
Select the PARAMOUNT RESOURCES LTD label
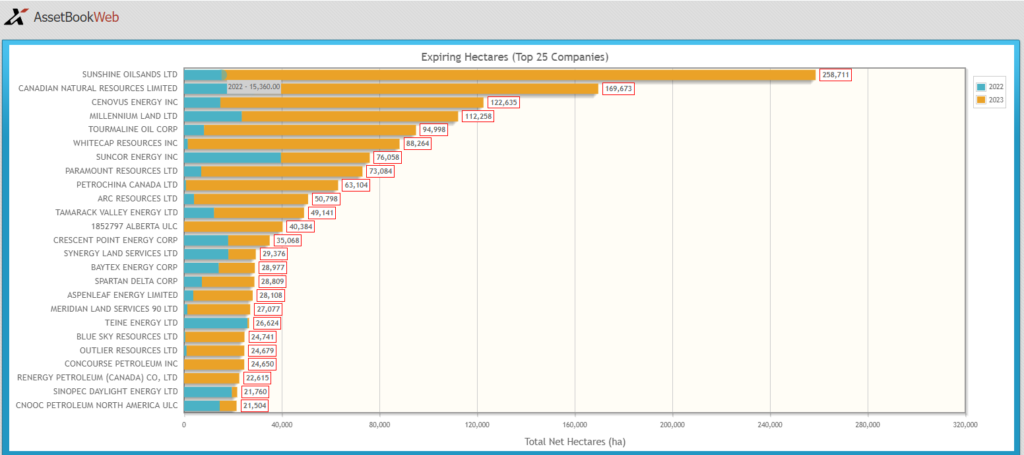(x=121, y=171)
